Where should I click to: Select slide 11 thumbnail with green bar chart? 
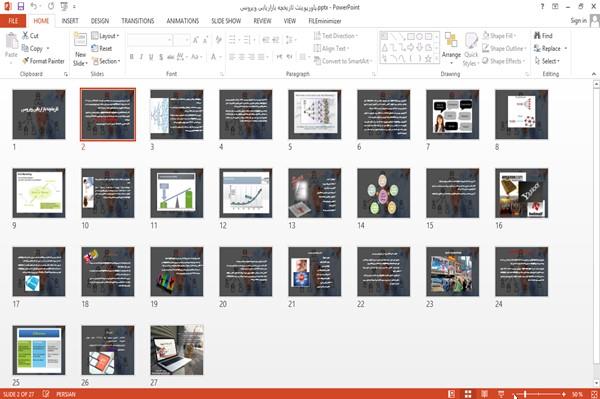tap(177, 193)
